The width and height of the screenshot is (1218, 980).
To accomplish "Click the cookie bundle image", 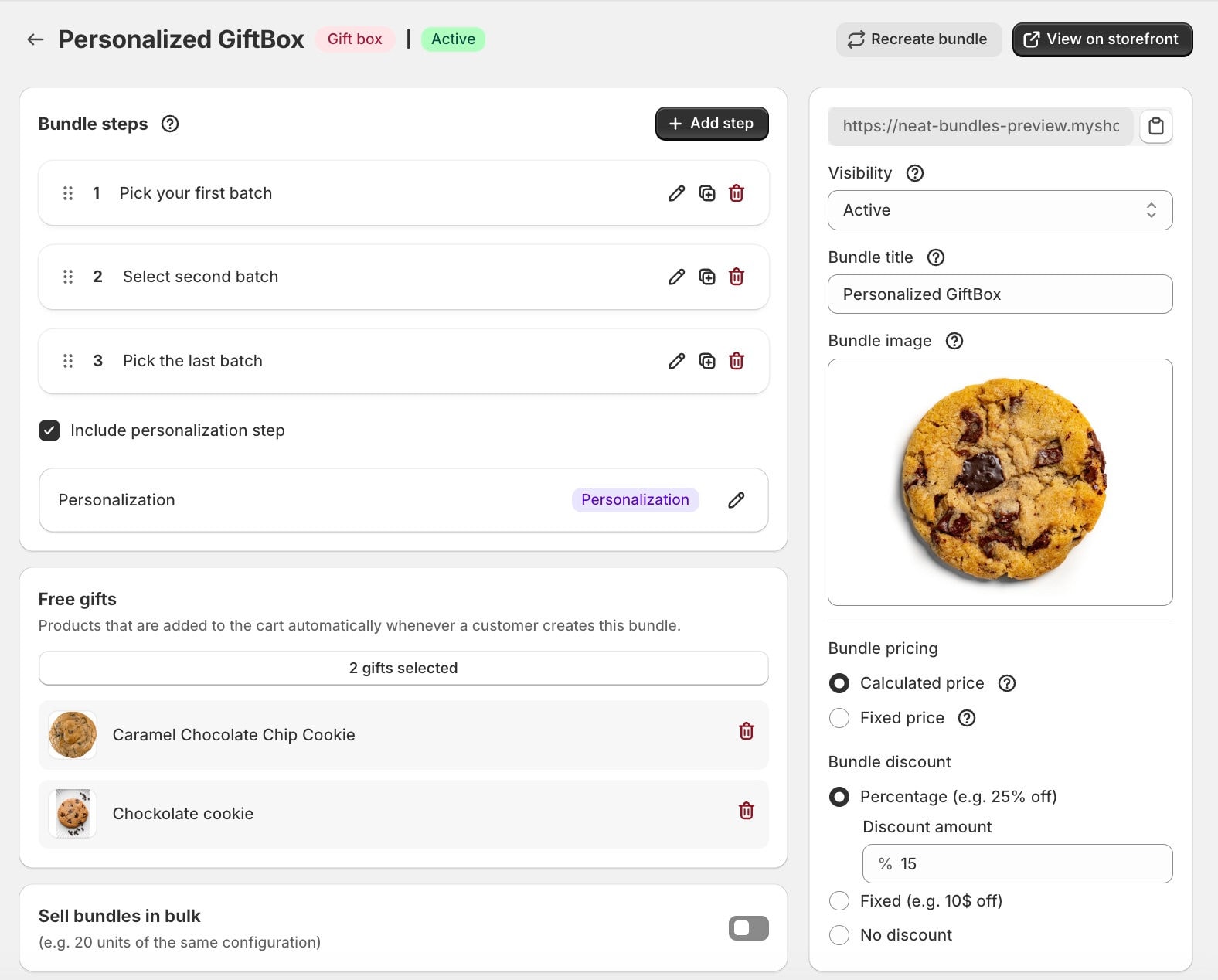I will tap(1000, 482).
